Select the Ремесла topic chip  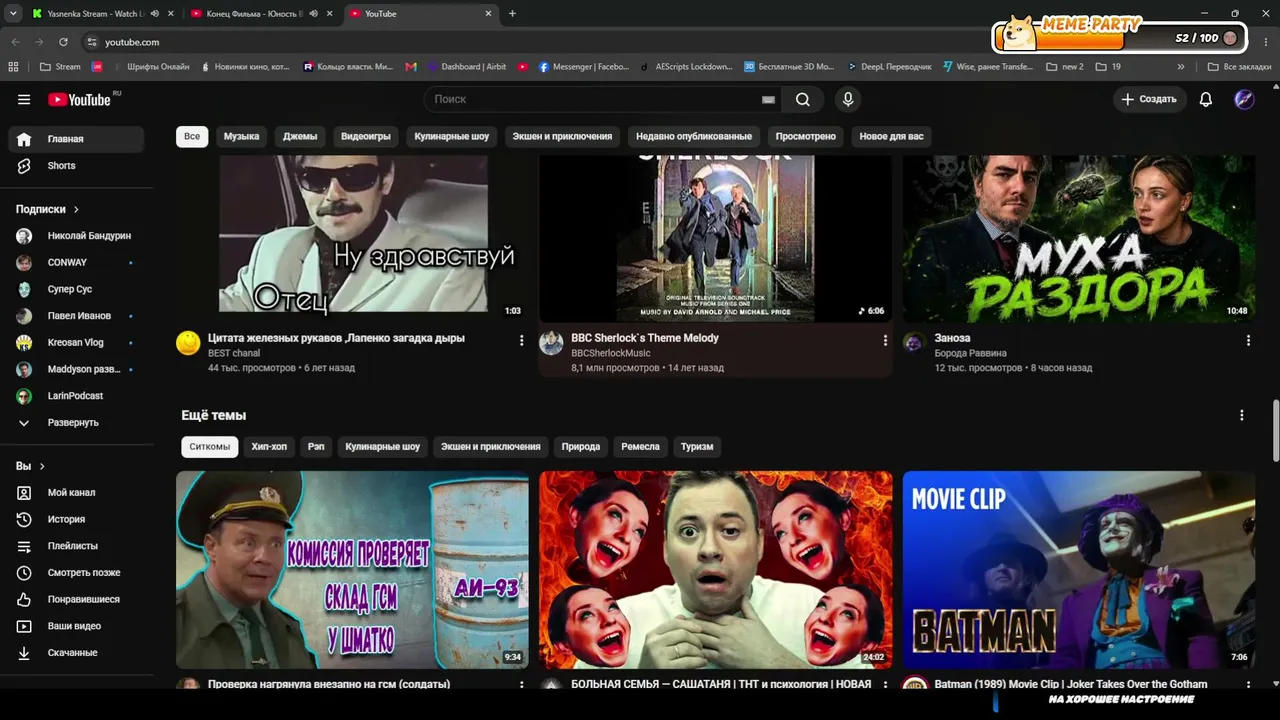click(640, 446)
